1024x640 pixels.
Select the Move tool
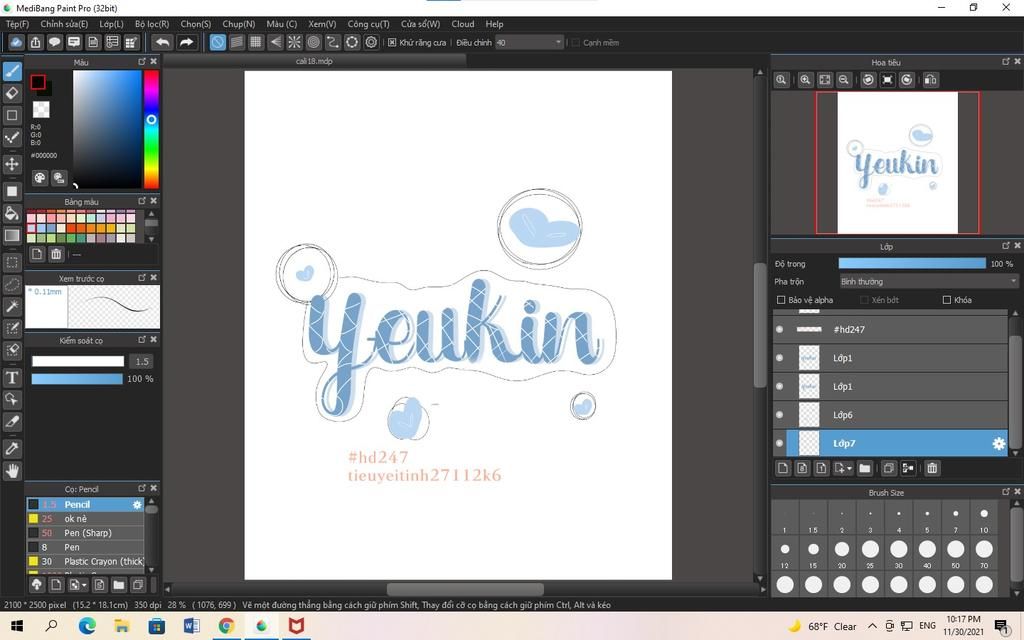(x=12, y=164)
